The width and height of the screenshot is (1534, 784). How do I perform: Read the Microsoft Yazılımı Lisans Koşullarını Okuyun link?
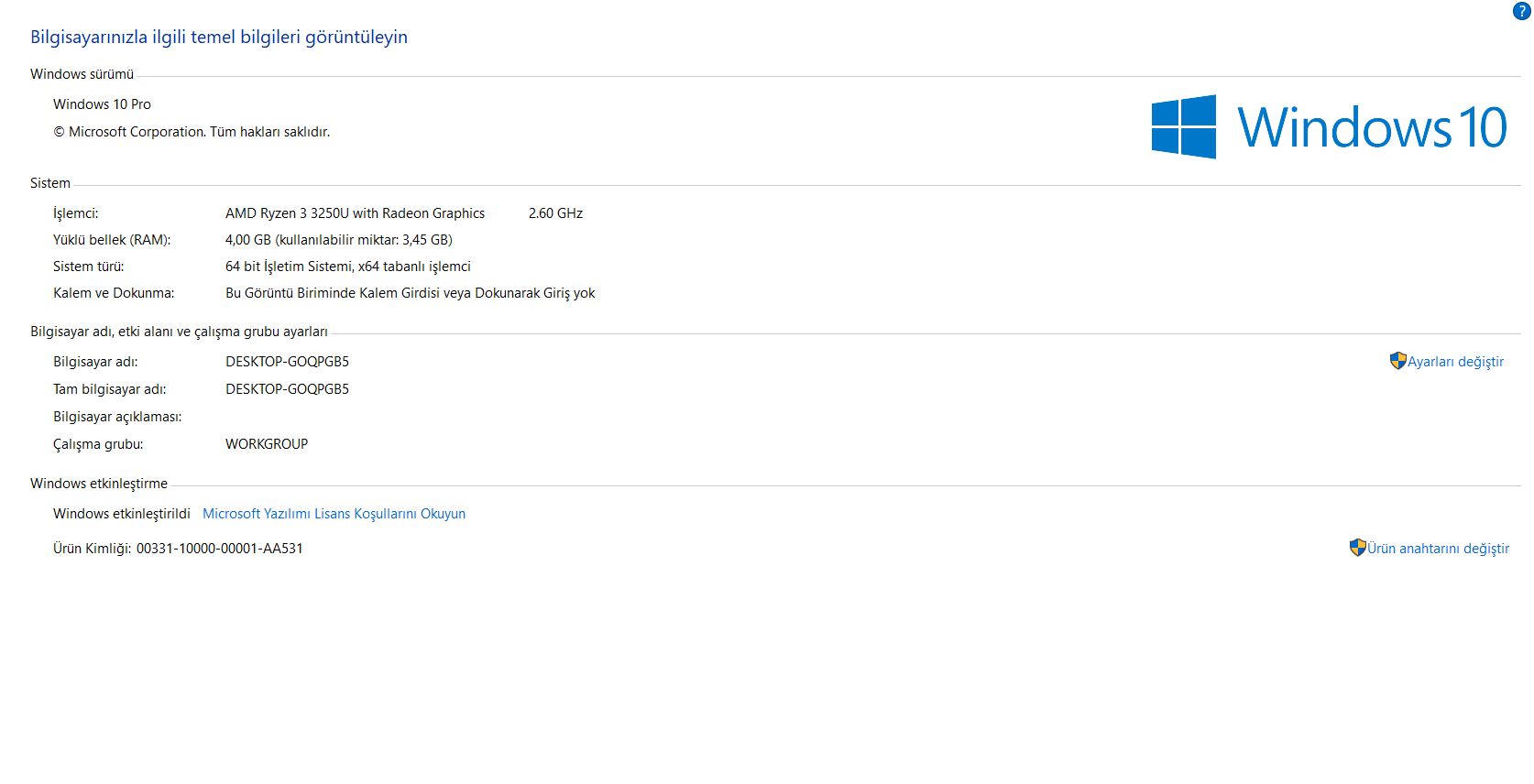(334, 514)
